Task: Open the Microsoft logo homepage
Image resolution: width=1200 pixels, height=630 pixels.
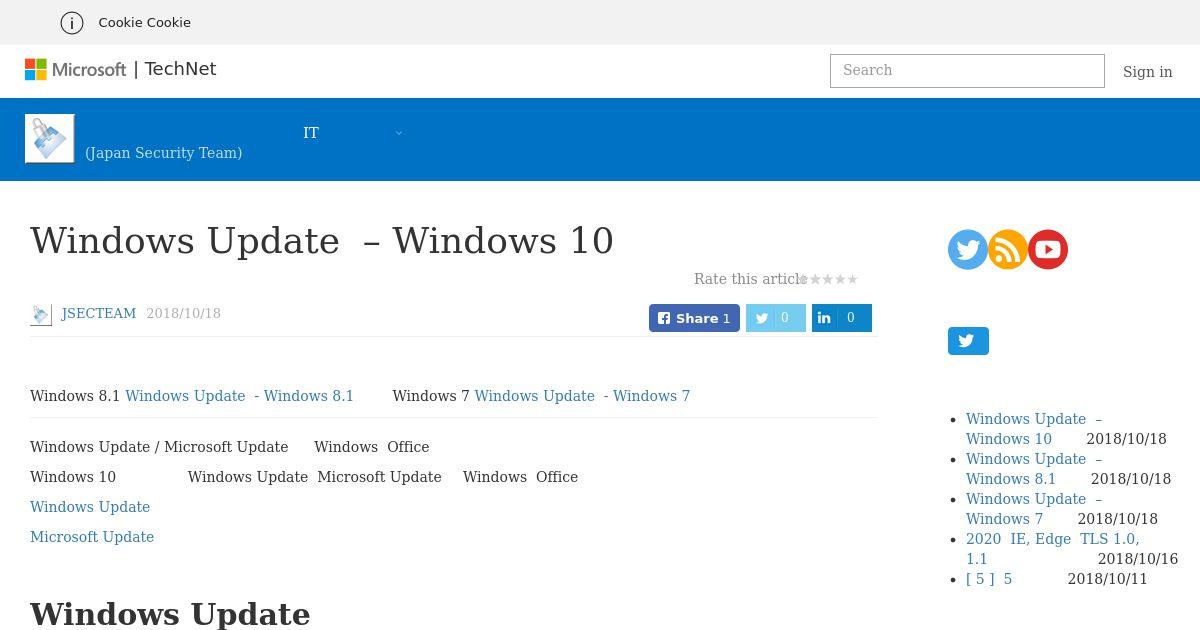Action: coord(76,69)
